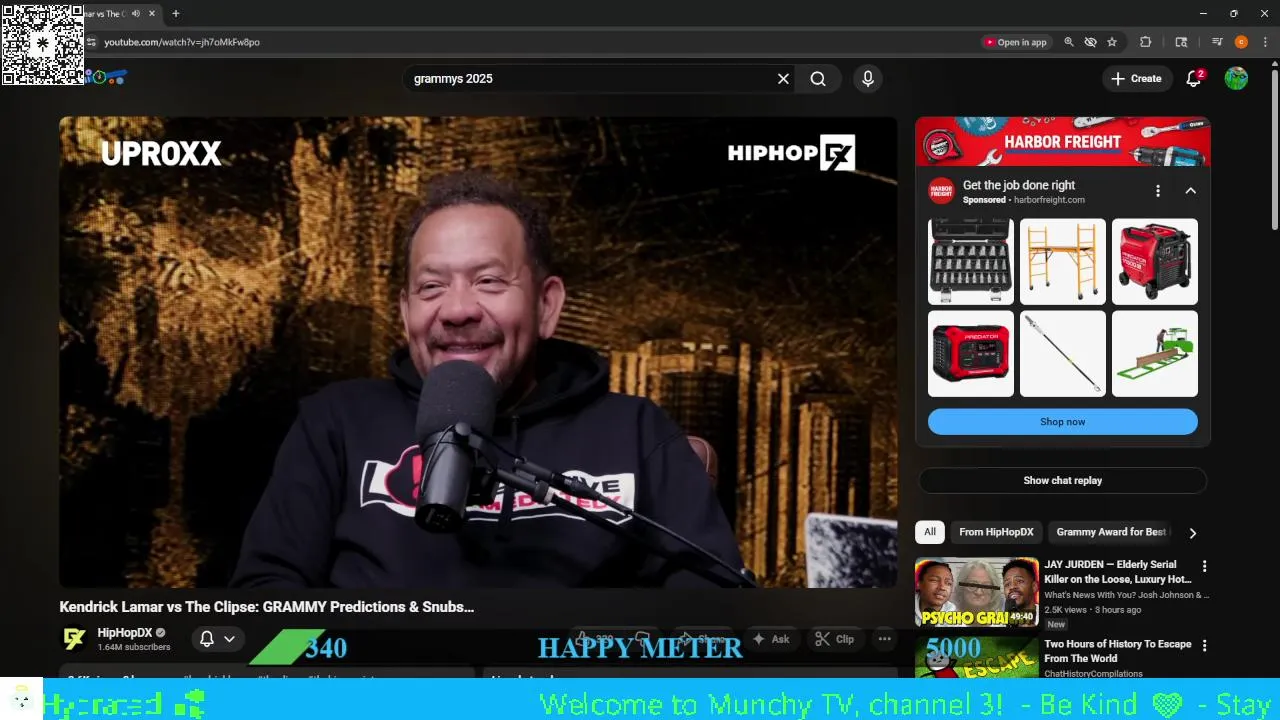The width and height of the screenshot is (1280, 720).
Task: Click the video player to pause
Action: tap(478, 352)
